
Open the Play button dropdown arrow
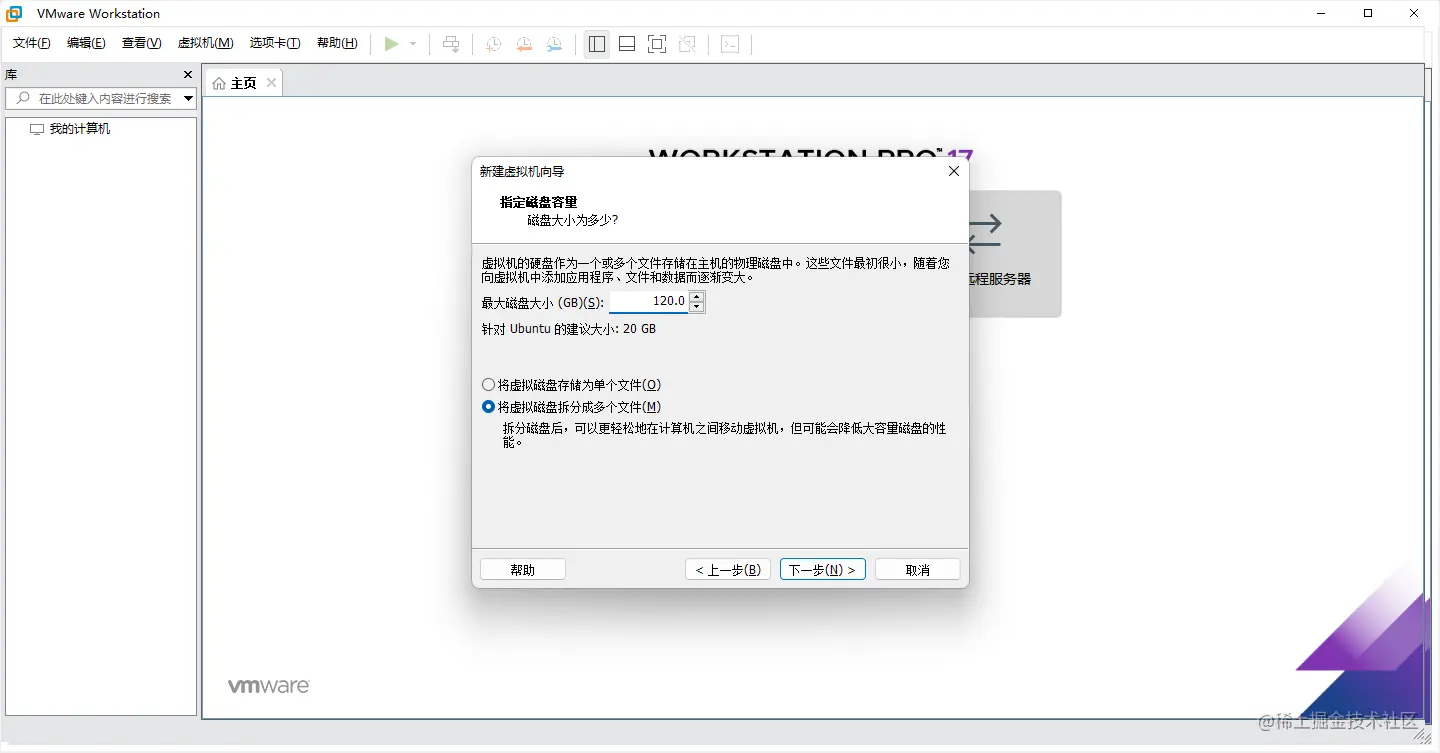(412, 43)
